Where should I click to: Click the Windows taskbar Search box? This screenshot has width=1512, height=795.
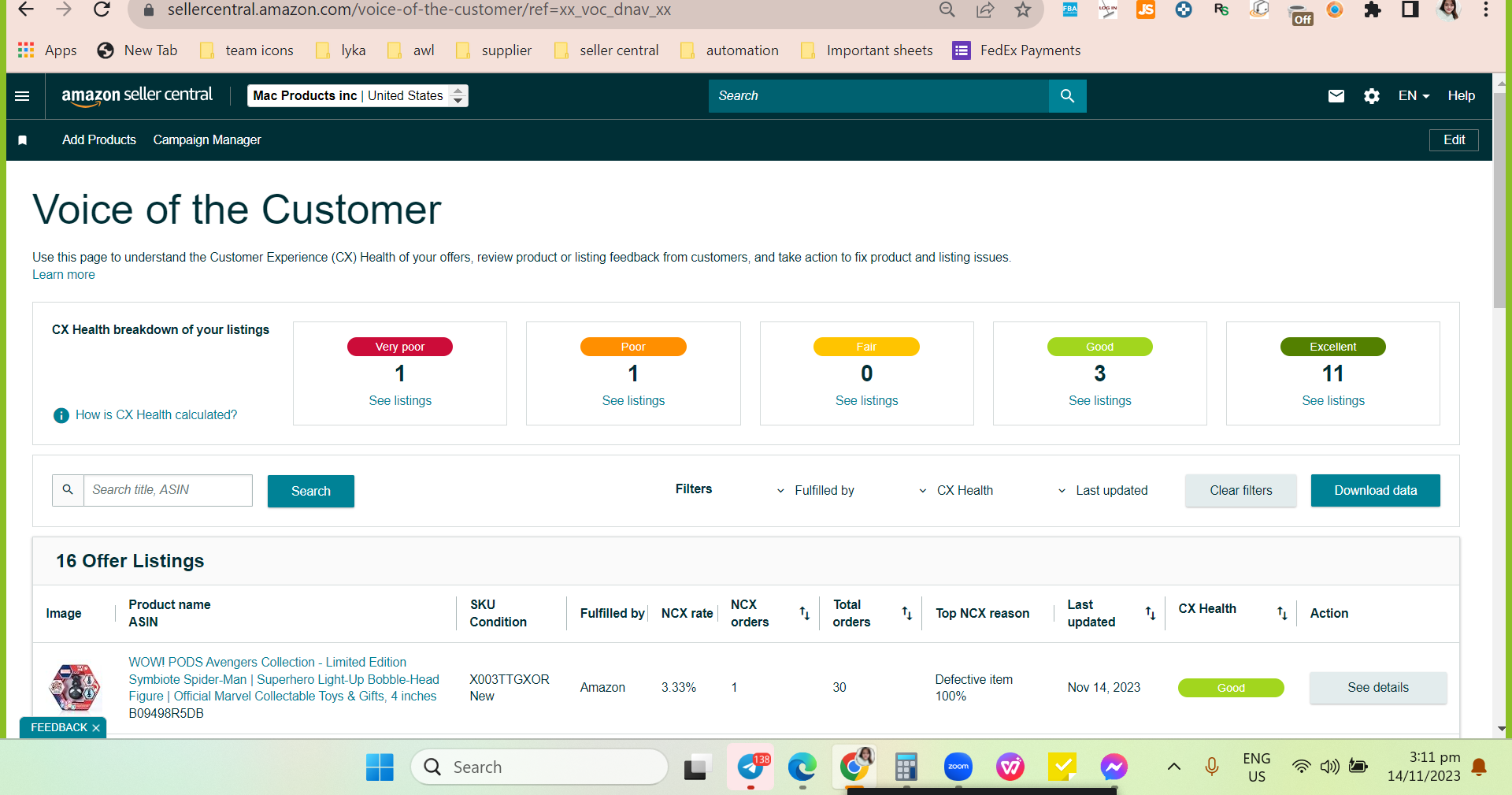539,767
